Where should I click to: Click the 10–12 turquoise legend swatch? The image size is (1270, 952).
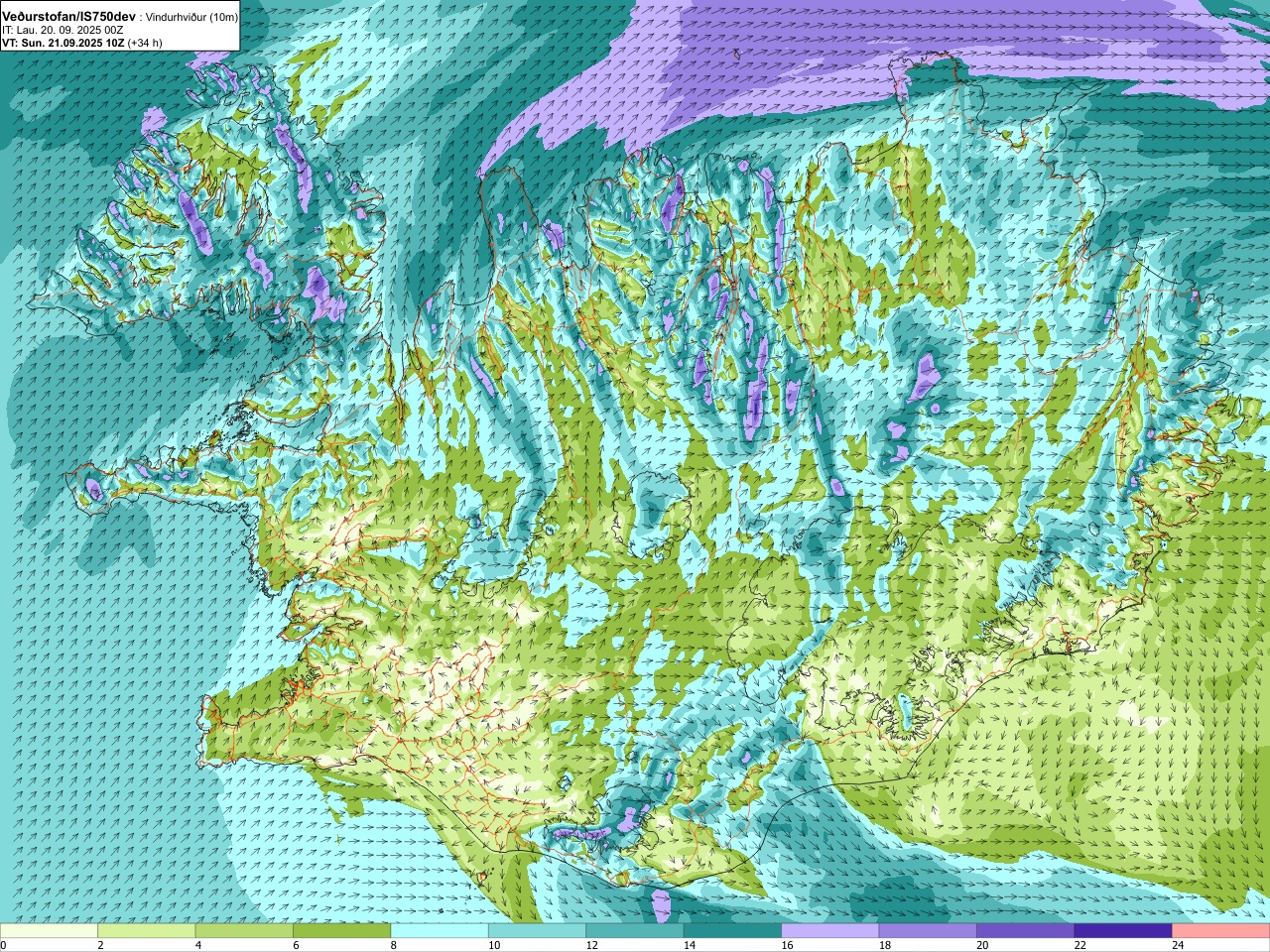pos(537,931)
